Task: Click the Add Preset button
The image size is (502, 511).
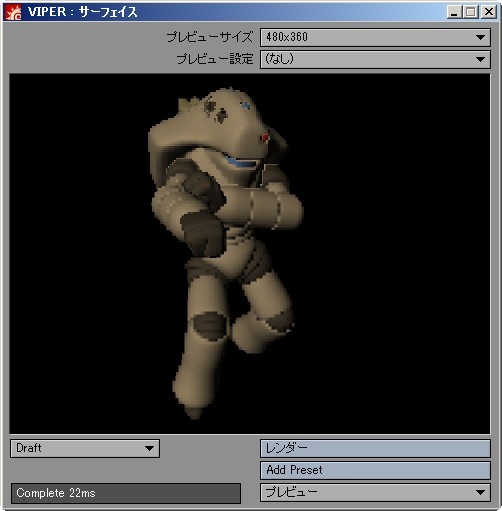Action: coord(375,470)
